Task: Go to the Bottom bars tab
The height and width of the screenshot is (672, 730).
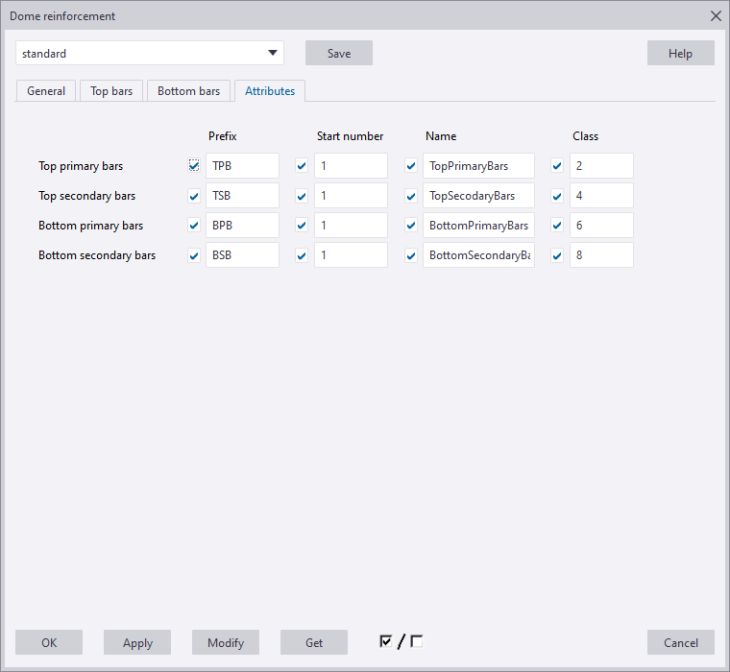Action: (x=188, y=91)
